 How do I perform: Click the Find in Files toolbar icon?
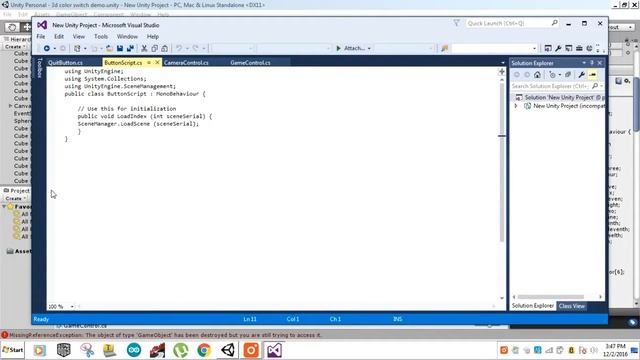pyautogui.click(x=445, y=48)
